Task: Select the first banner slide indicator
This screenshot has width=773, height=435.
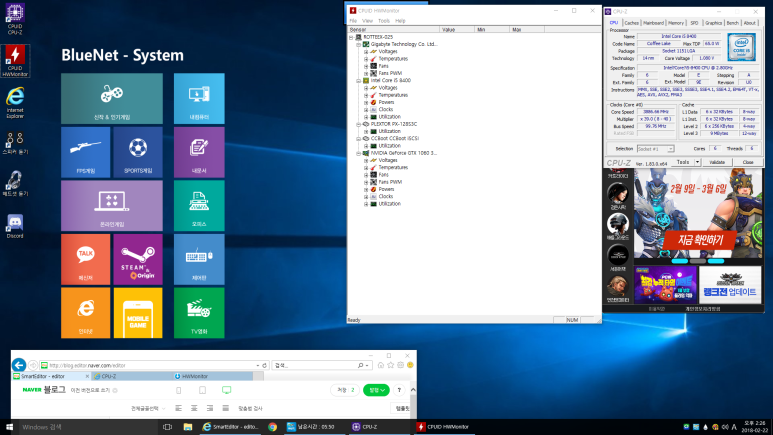Action: click(x=680, y=261)
